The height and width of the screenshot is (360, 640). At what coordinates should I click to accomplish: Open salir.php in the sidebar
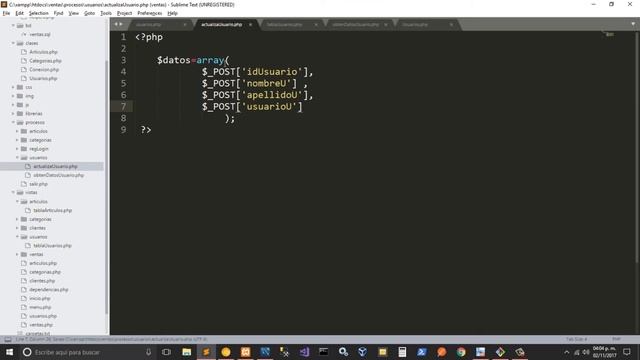(x=38, y=184)
